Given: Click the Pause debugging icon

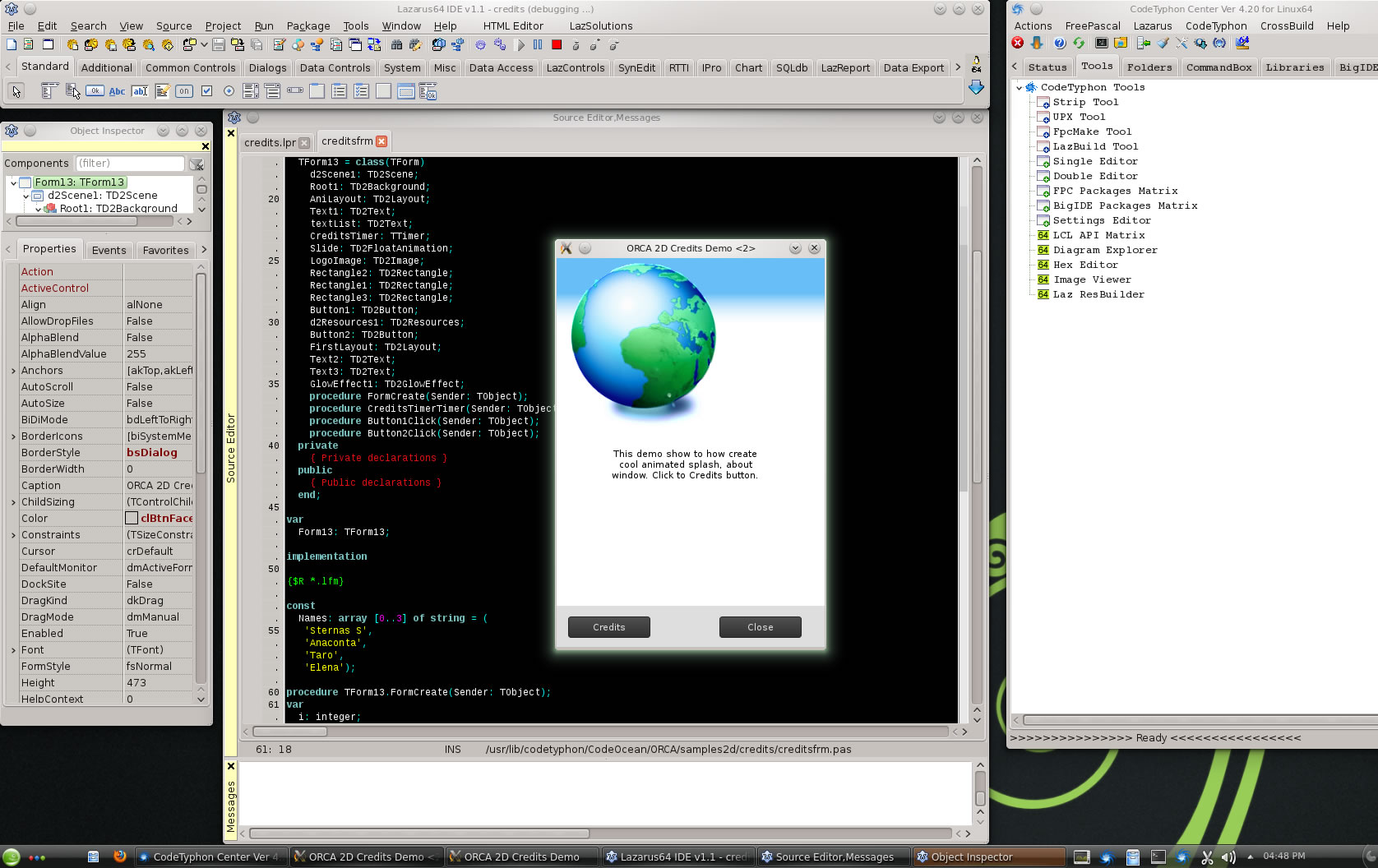Looking at the screenshot, I should (538, 45).
